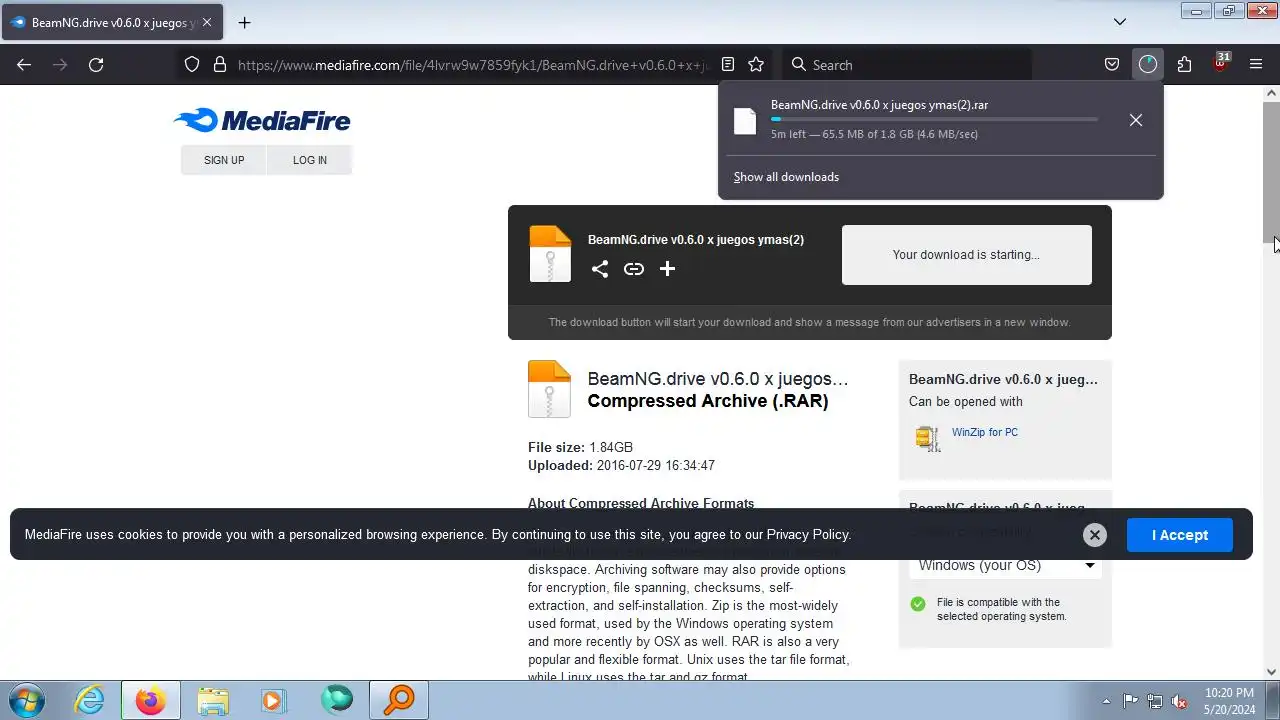Copy link using the chain icon
This screenshot has width=1280, height=720.
click(x=634, y=269)
